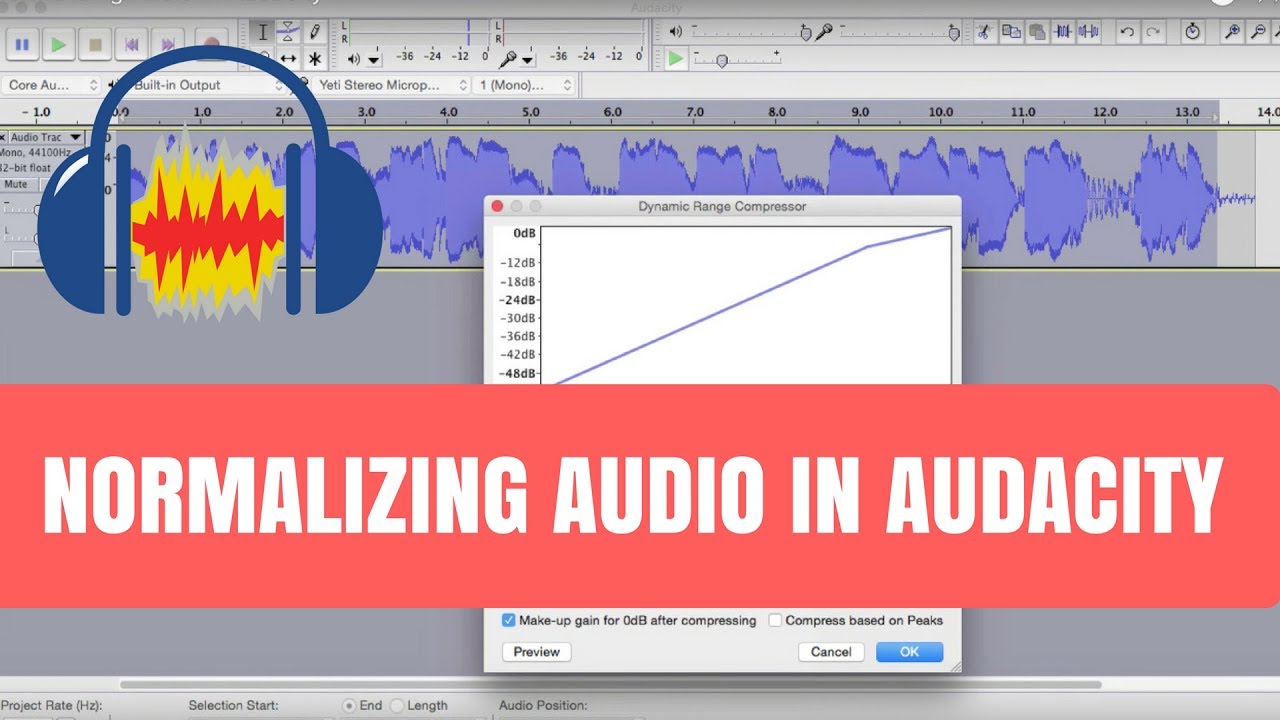Viewport: 1280px width, 720px height.
Task: Click the Stop transport button
Action: [96, 44]
